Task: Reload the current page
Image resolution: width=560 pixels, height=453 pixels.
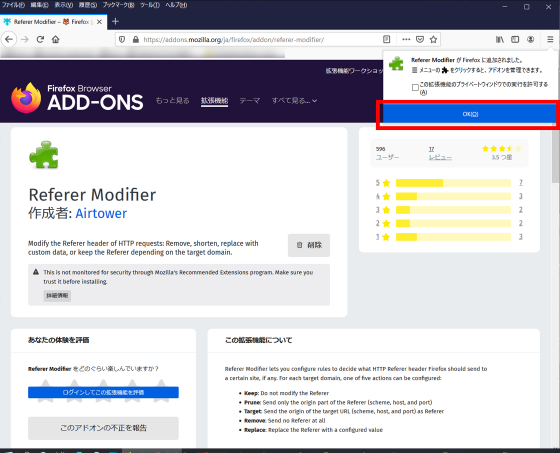Action: (40, 39)
